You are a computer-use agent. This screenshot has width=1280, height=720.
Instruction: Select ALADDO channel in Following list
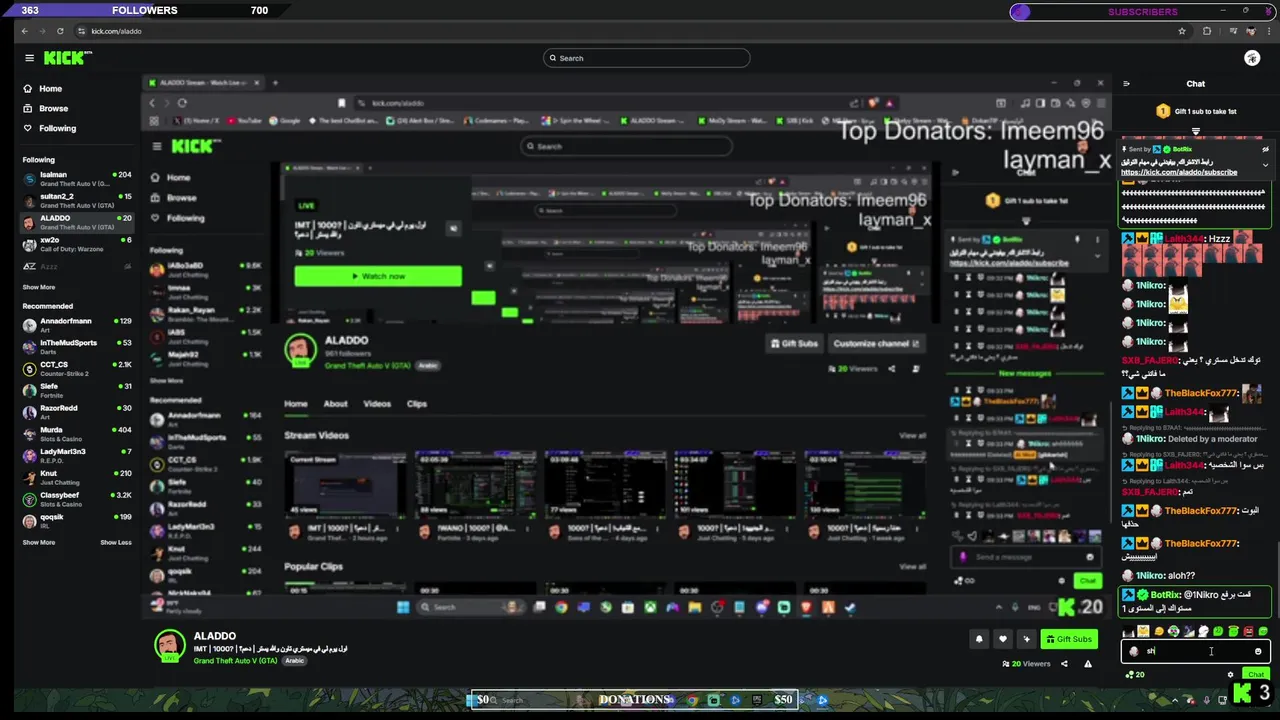click(78, 222)
